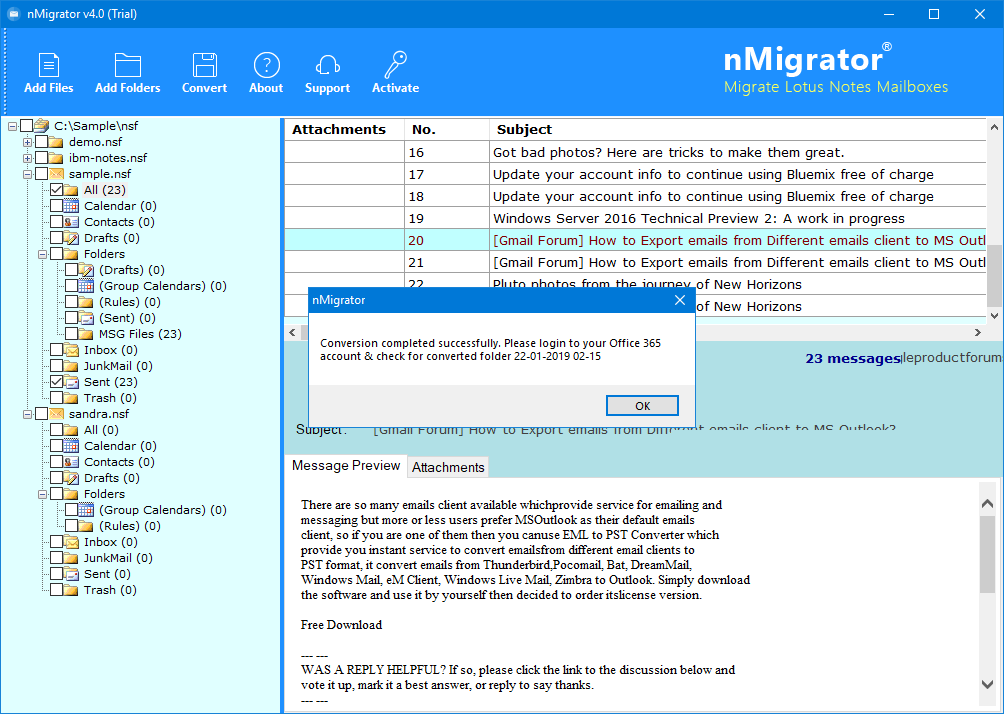1004x714 pixels.
Task: Uncheck the All (23) checkbox
Action: tap(57, 190)
